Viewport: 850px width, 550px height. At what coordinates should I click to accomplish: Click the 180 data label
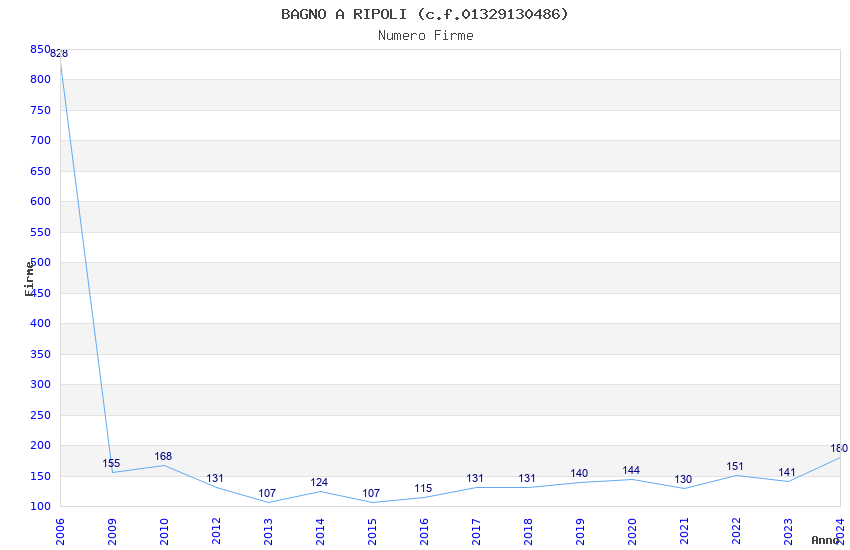point(839,449)
